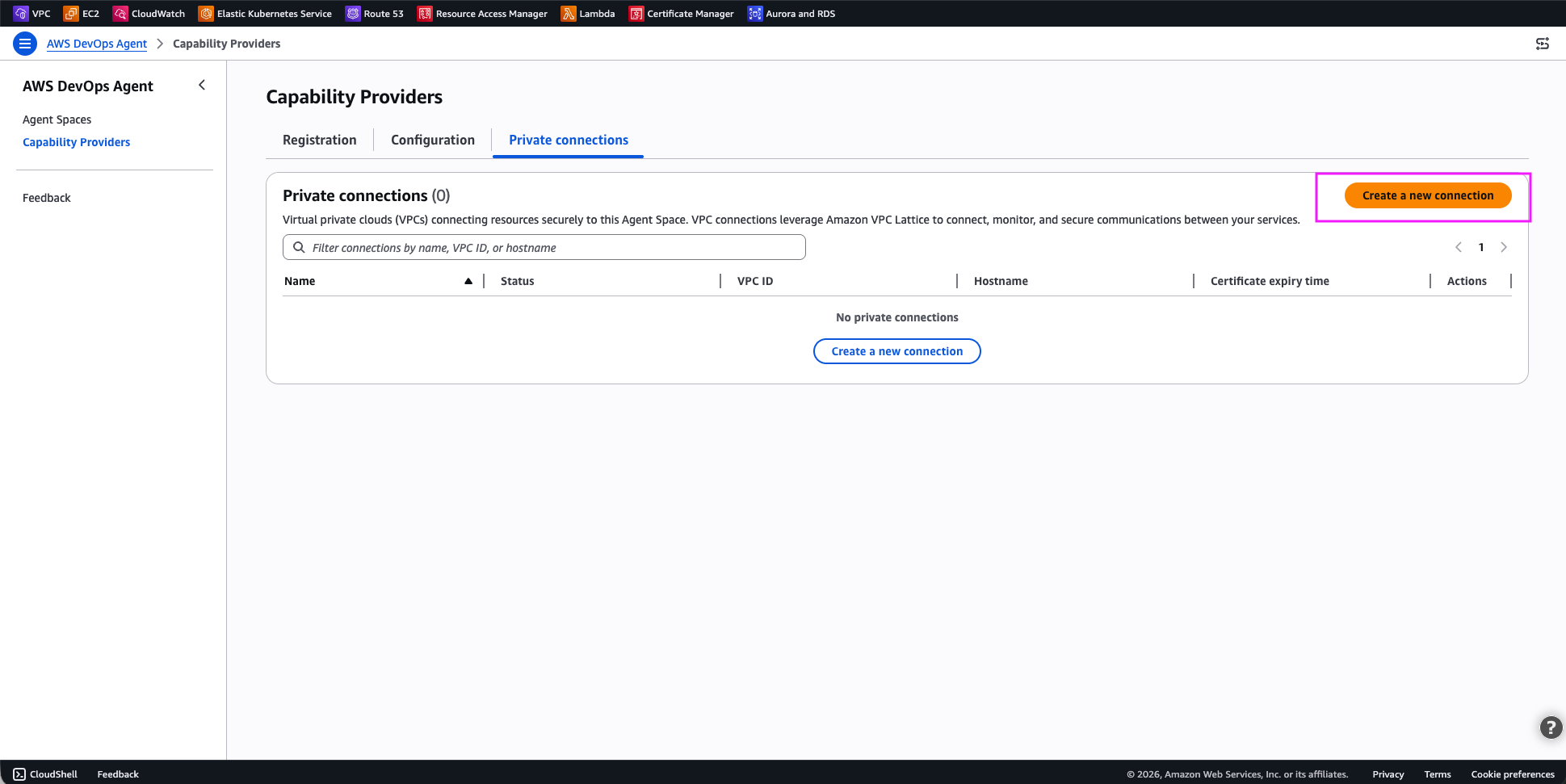The height and width of the screenshot is (784, 1566).
Task: Open the Lambda service shortcut icon
Action: click(569, 14)
